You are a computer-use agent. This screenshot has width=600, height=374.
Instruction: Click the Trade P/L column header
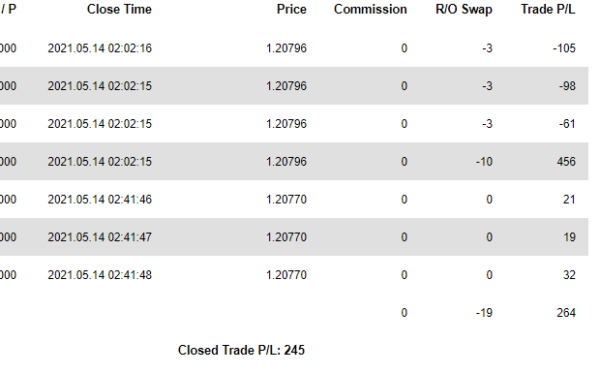(548, 9)
